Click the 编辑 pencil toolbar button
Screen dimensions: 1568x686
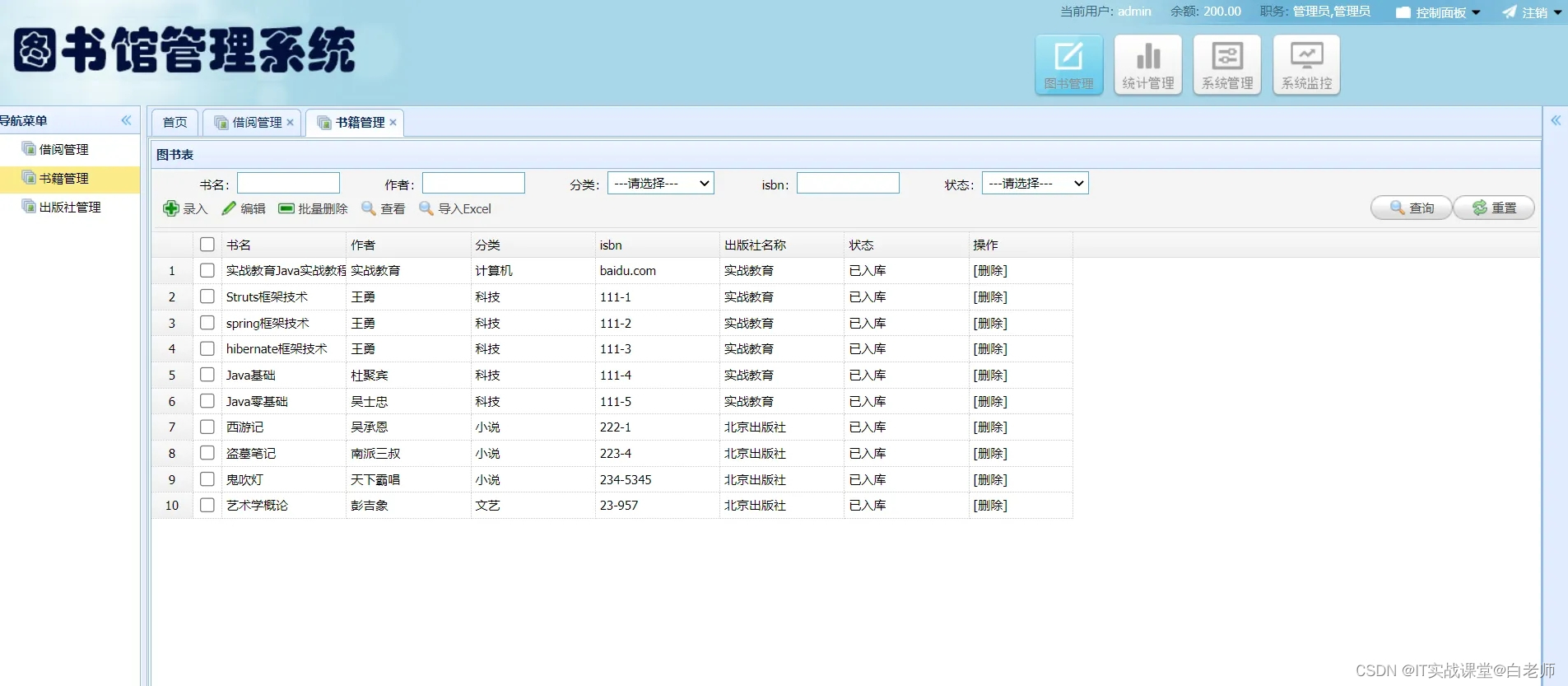click(x=244, y=208)
